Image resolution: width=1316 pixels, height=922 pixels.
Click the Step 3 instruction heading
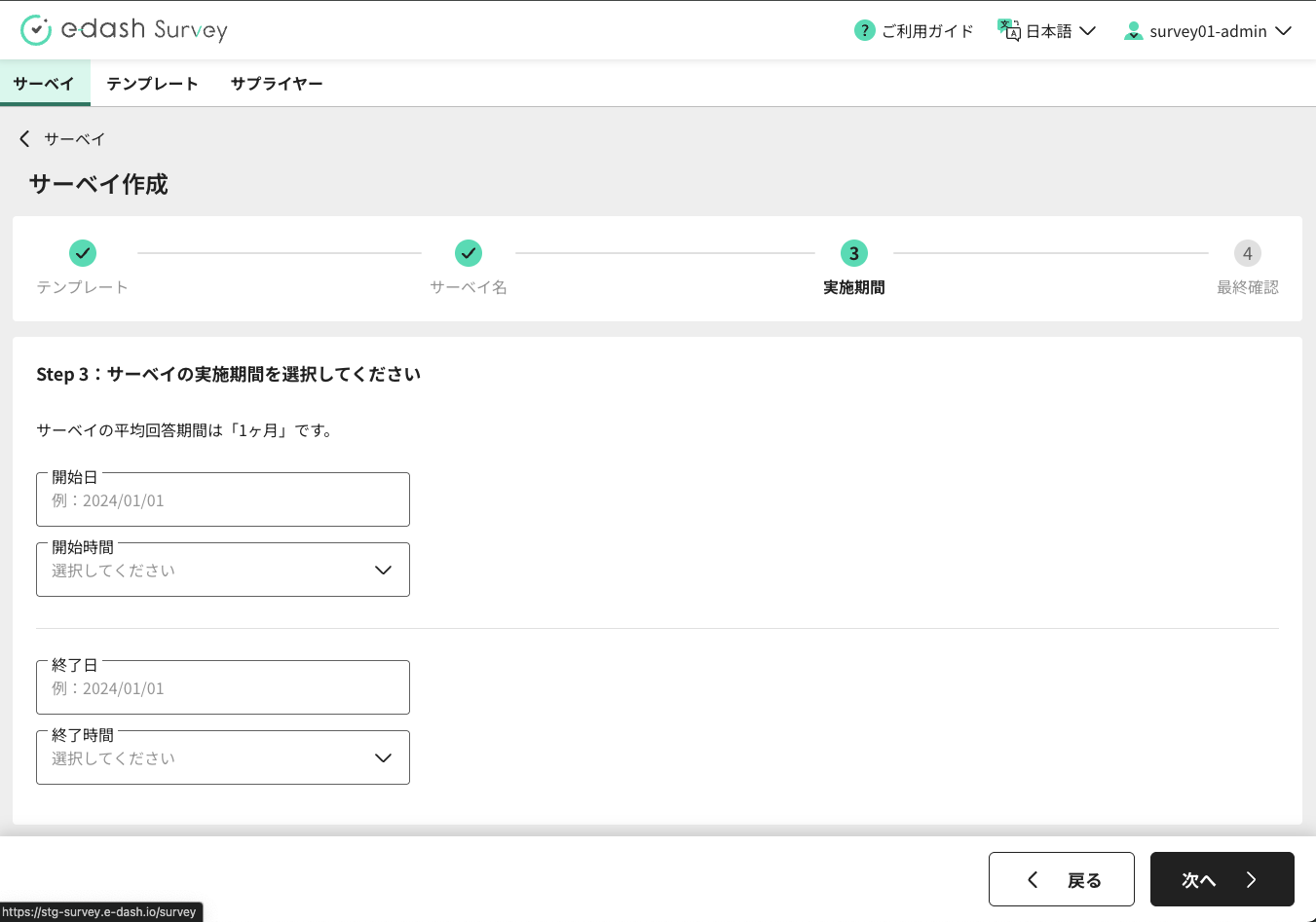coord(229,374)
